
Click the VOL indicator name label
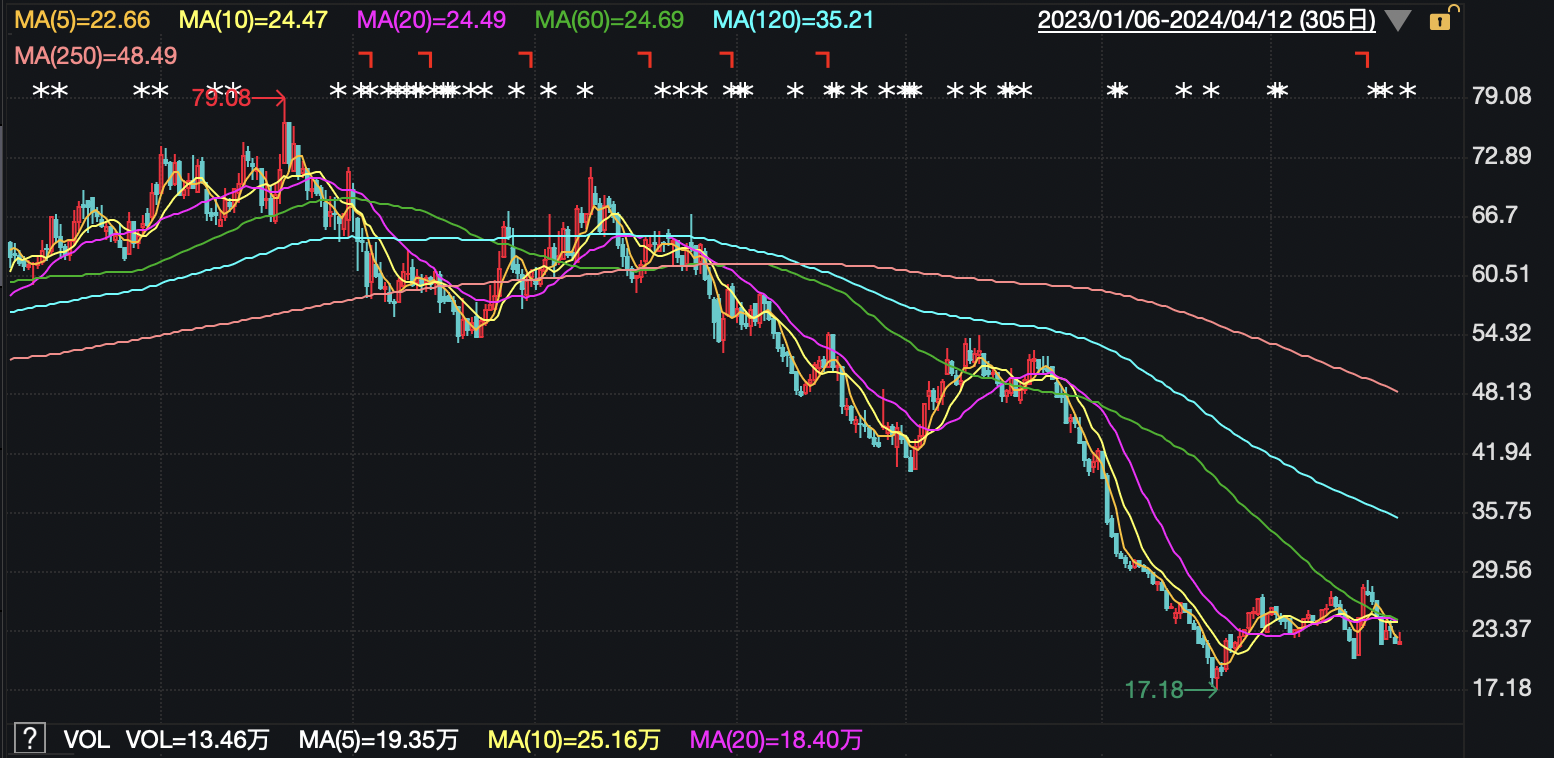coord(86,740)
